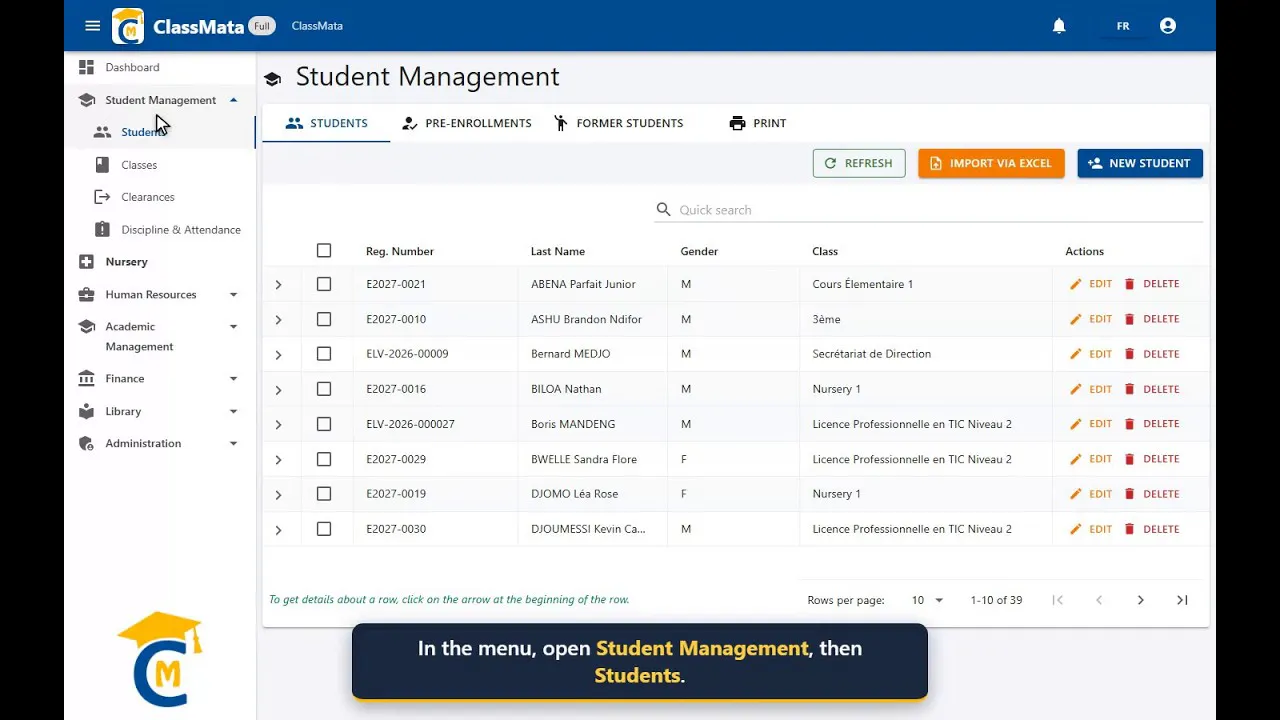Jump to last page of students
Image resolution: width=1280 pixels, height=720 pixels.
(x=1182, y=600)
